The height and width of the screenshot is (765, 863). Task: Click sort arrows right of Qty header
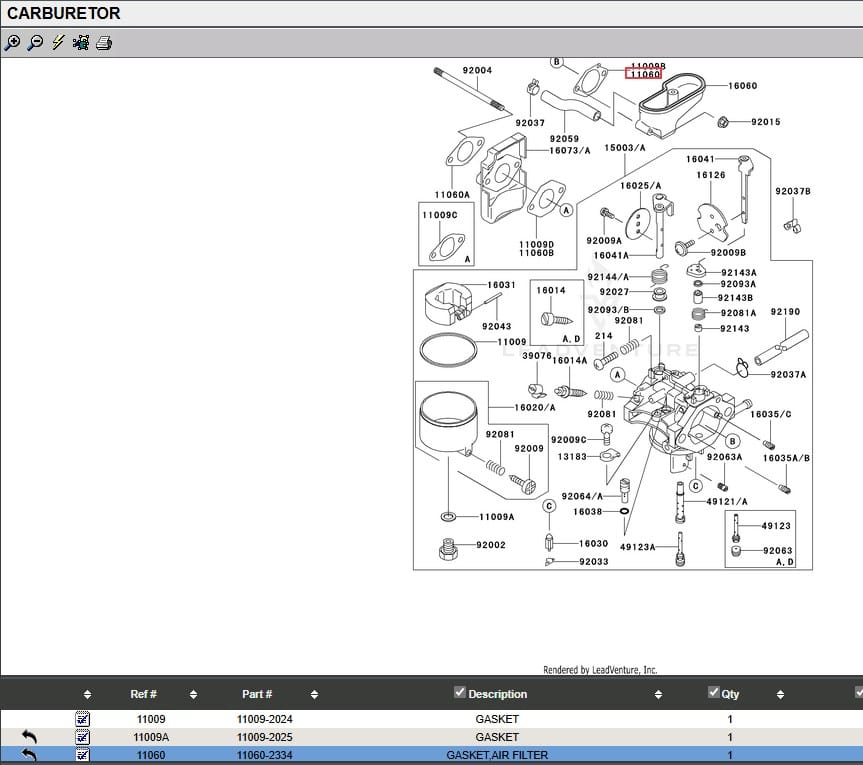click(x=780, y=695)
